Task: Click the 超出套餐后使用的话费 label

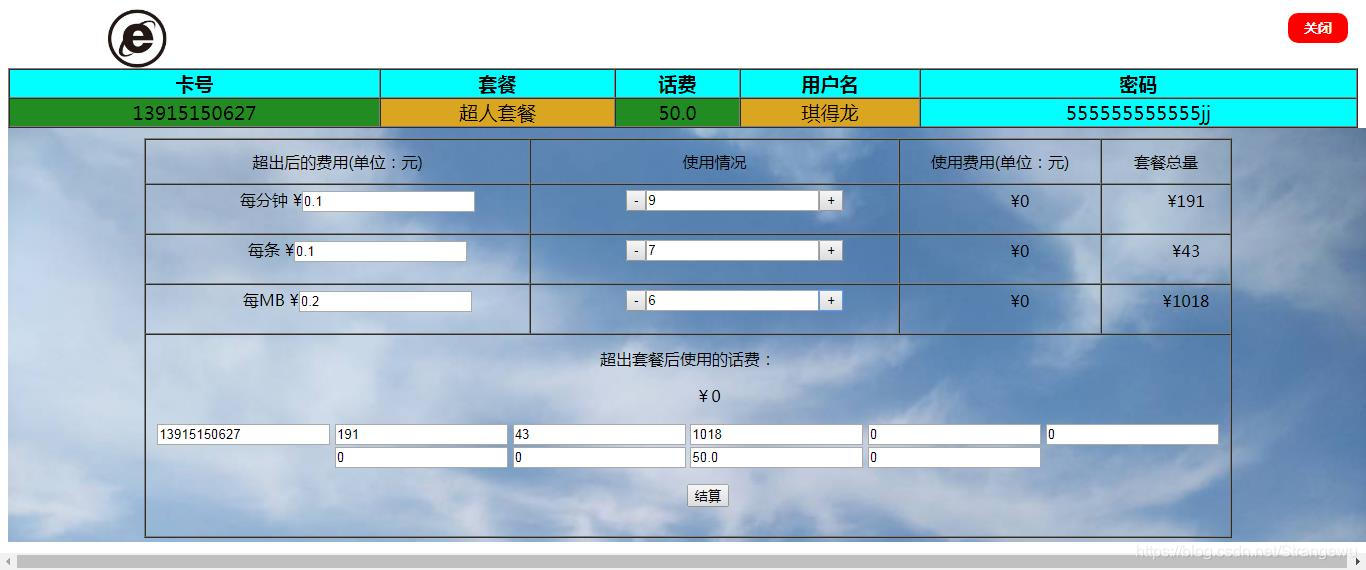Action: pos(687,360)
